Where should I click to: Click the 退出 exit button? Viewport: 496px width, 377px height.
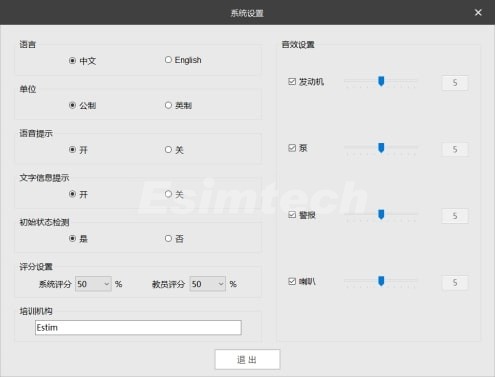point(247,359)
